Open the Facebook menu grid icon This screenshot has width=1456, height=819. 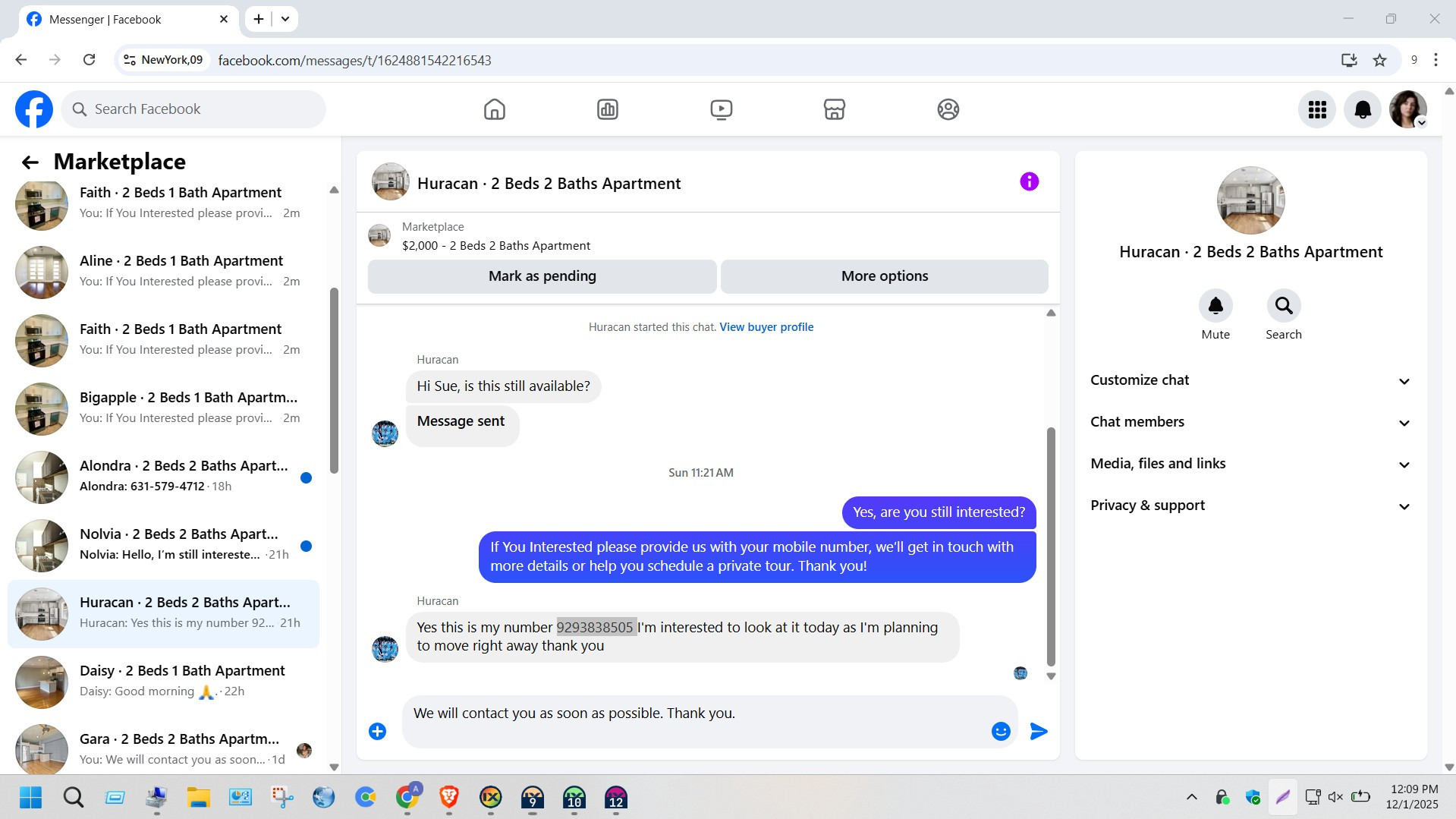pos(1317,109)
